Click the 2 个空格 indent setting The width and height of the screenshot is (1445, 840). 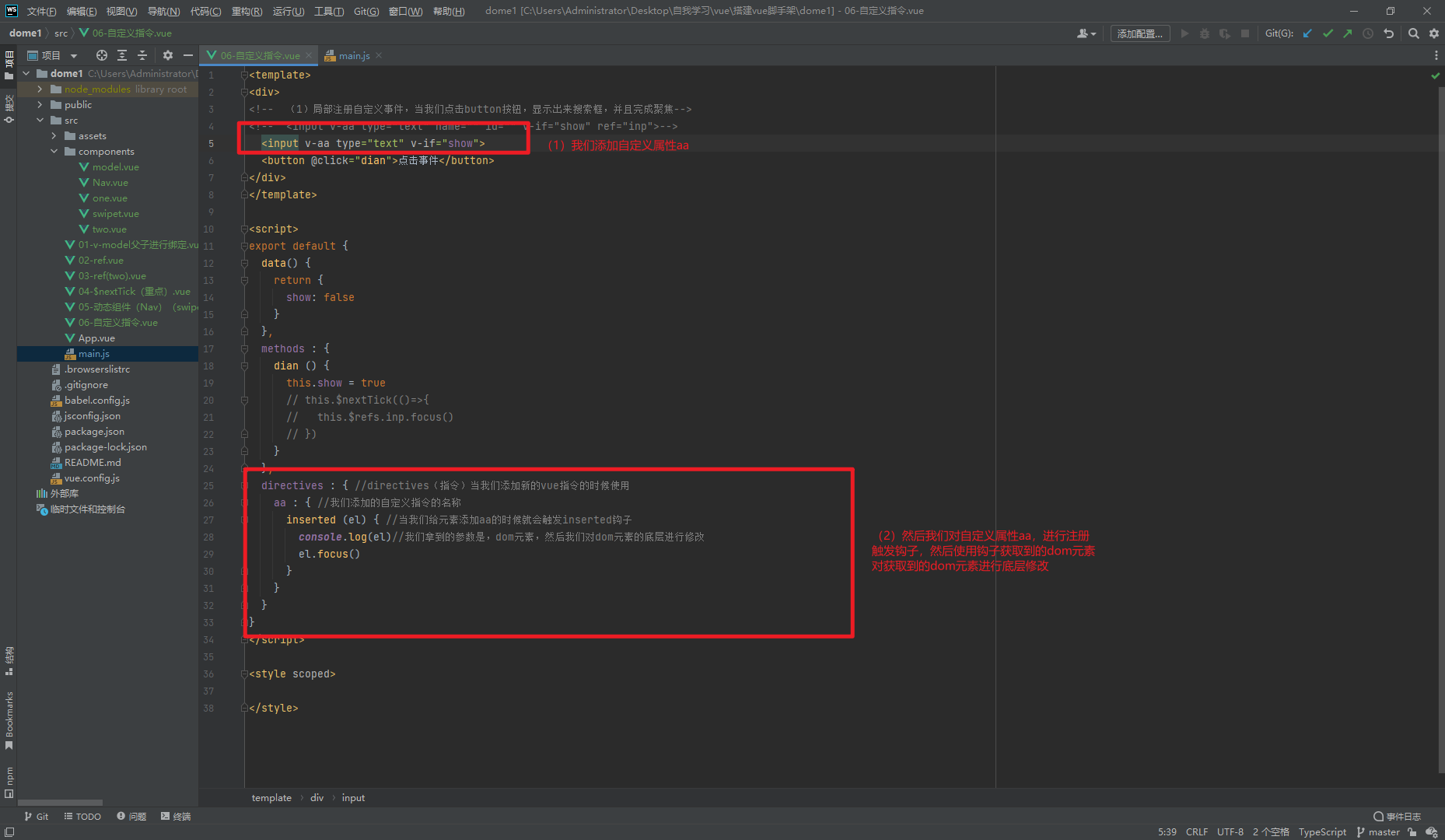tap(1271, 831)
